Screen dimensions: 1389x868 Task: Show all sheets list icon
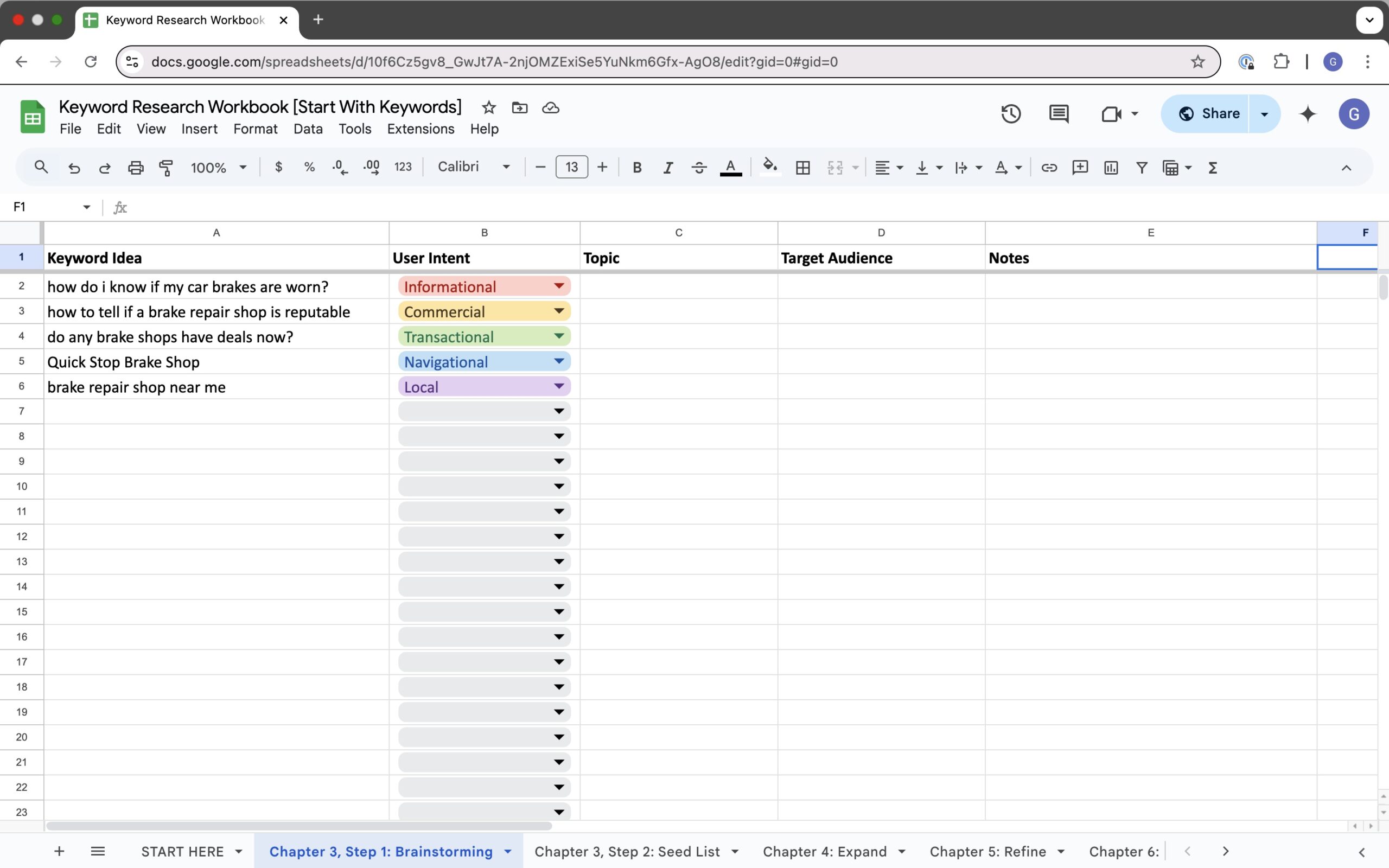pos(98,851)
